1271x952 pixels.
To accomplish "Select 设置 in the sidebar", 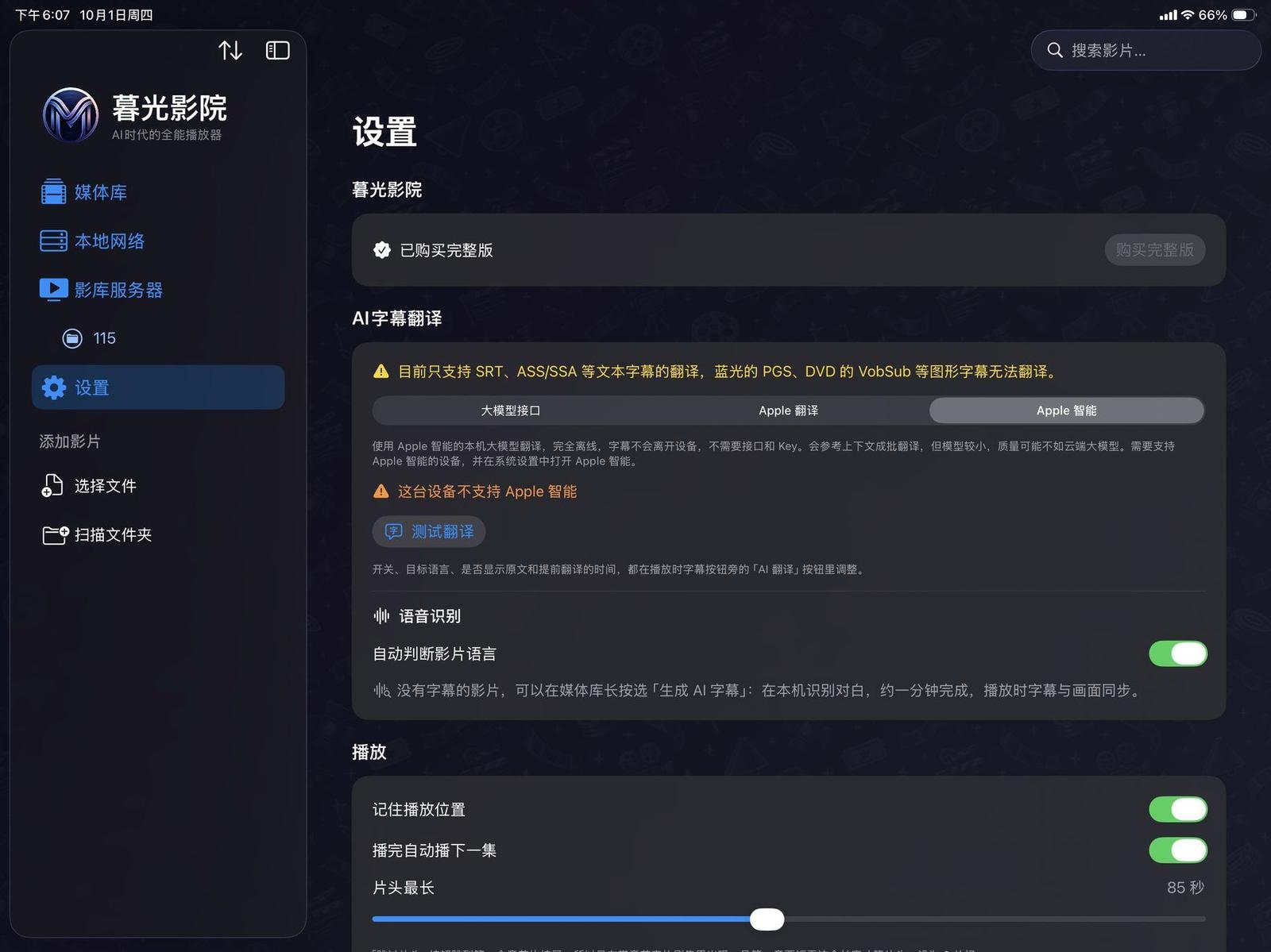I will (x=158, y=387).
